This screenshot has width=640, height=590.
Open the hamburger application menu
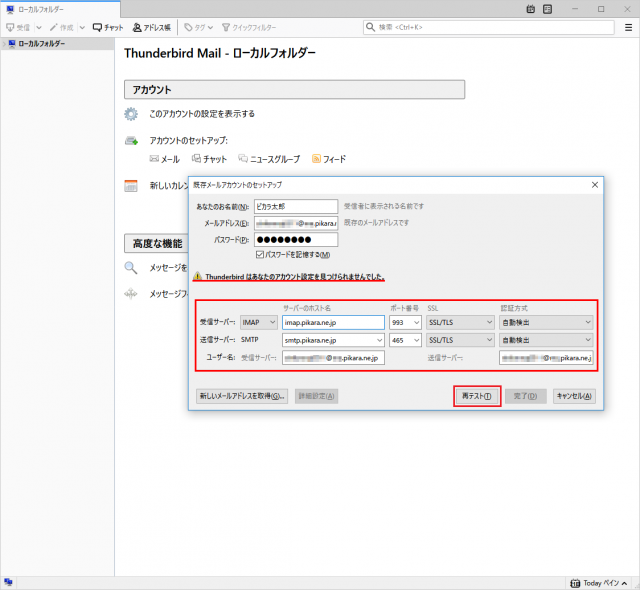tap(627, 28)
